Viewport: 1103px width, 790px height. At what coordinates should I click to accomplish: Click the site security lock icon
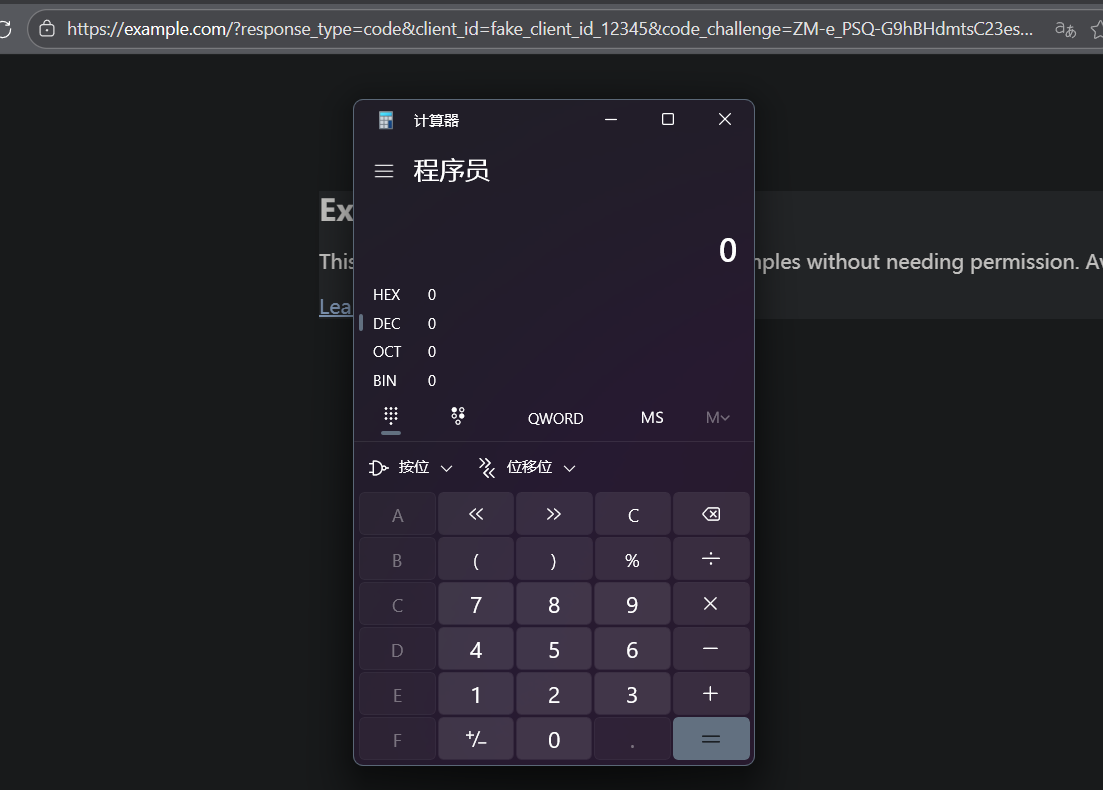tap(47, 28)
